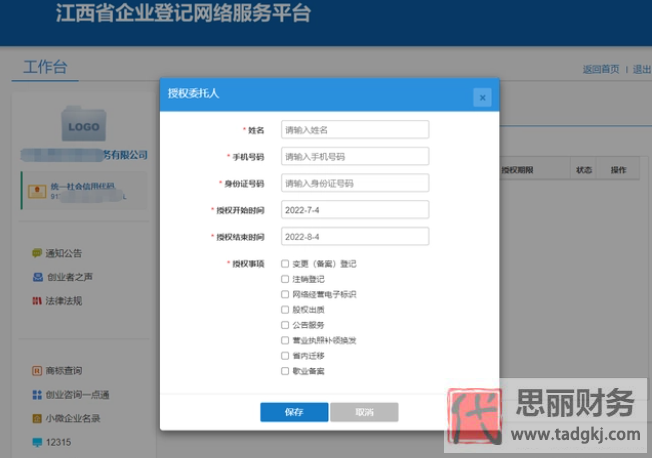Open the 小微企业名录 icon
Viewport: 652px width, 458px height.
37,418
